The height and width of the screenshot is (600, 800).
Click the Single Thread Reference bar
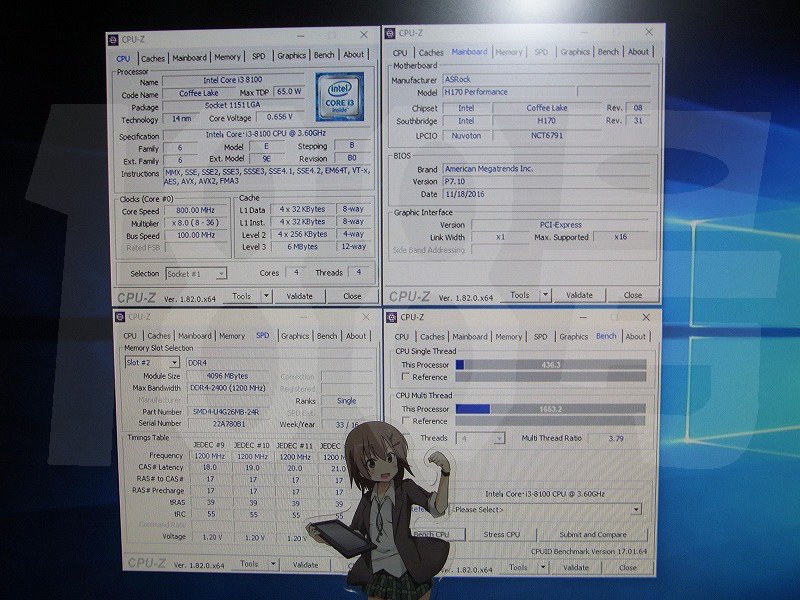(551, 377)
